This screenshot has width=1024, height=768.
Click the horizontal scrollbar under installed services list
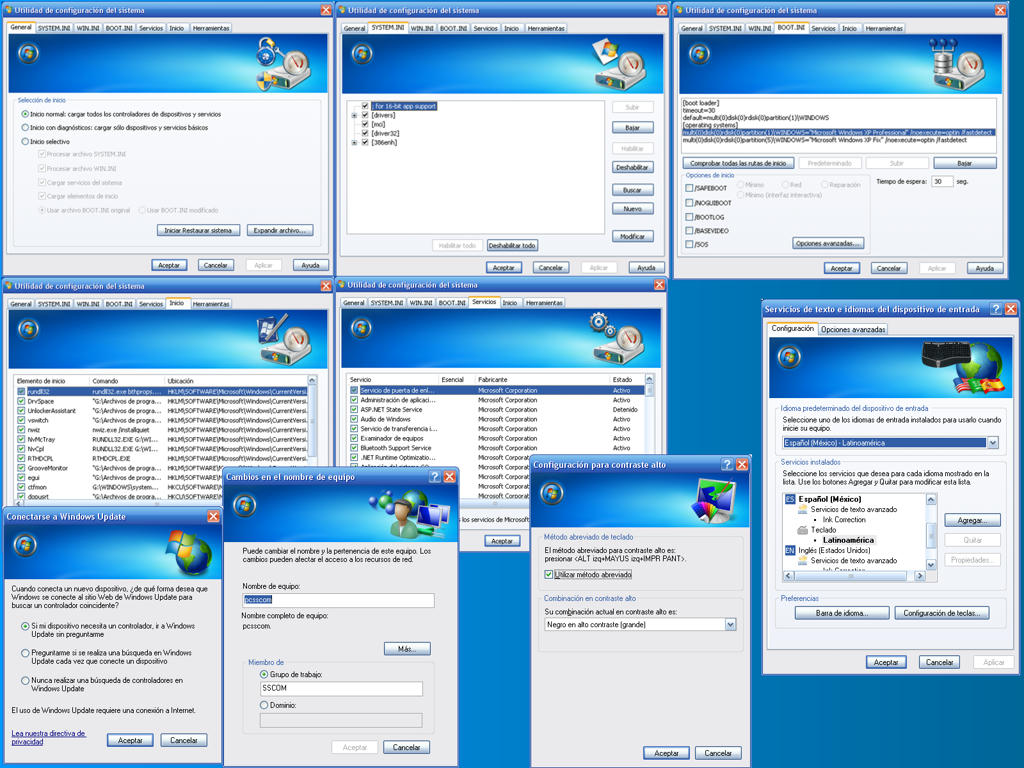click(x=854, y=576)
